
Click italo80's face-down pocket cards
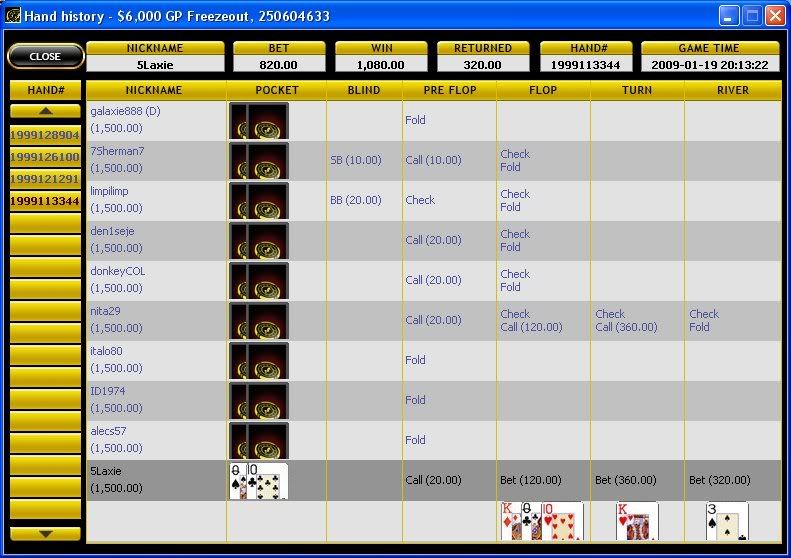[259, 361]
